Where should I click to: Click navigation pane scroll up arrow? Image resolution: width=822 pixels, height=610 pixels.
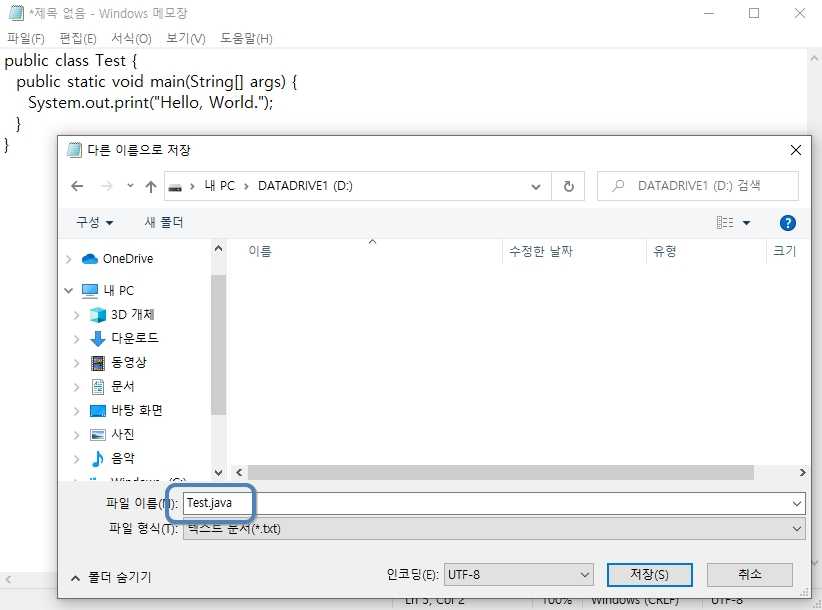[x=219, y=248]
